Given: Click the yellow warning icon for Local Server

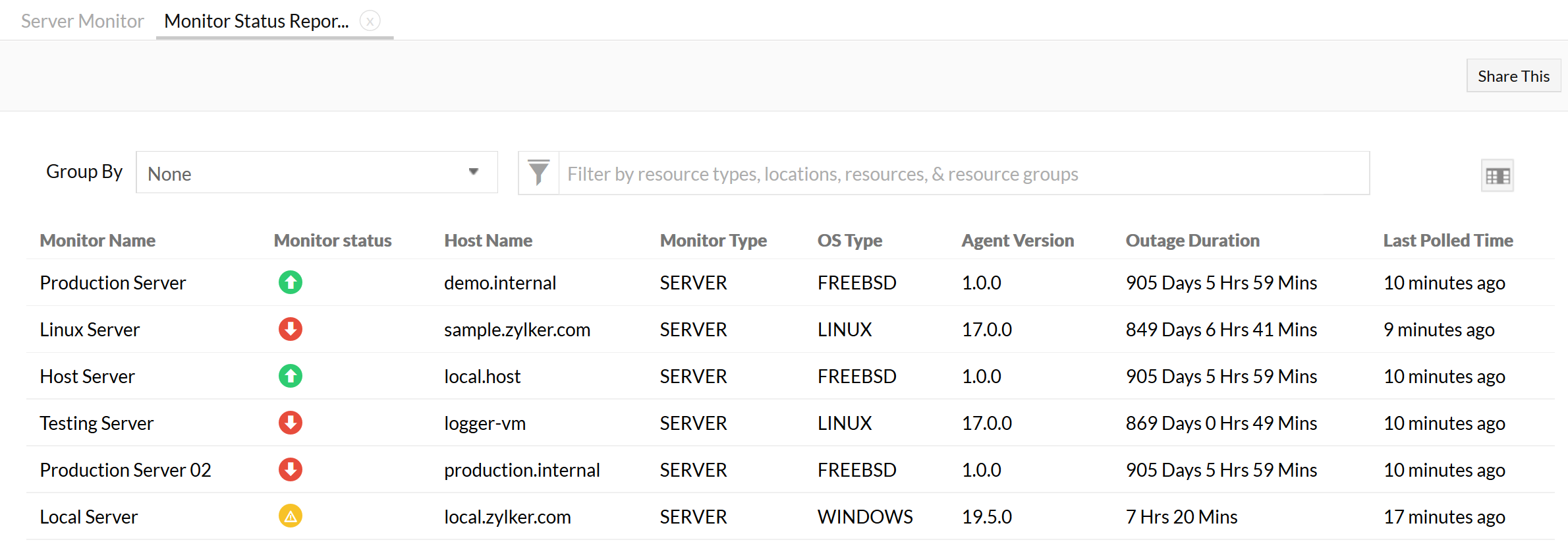Looking at the screenshot, I should click(x=290, y=516).
